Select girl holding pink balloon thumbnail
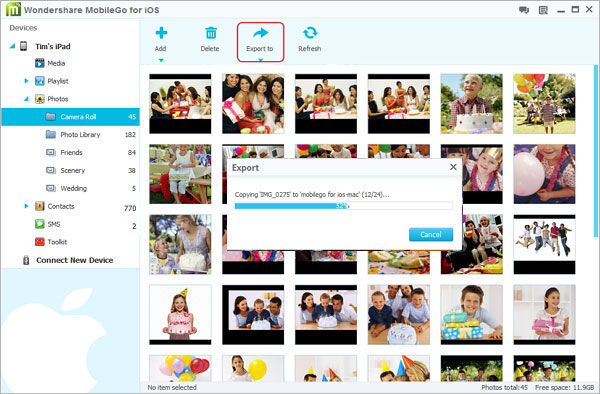This screenshot has width=600, height=394. 544,174
